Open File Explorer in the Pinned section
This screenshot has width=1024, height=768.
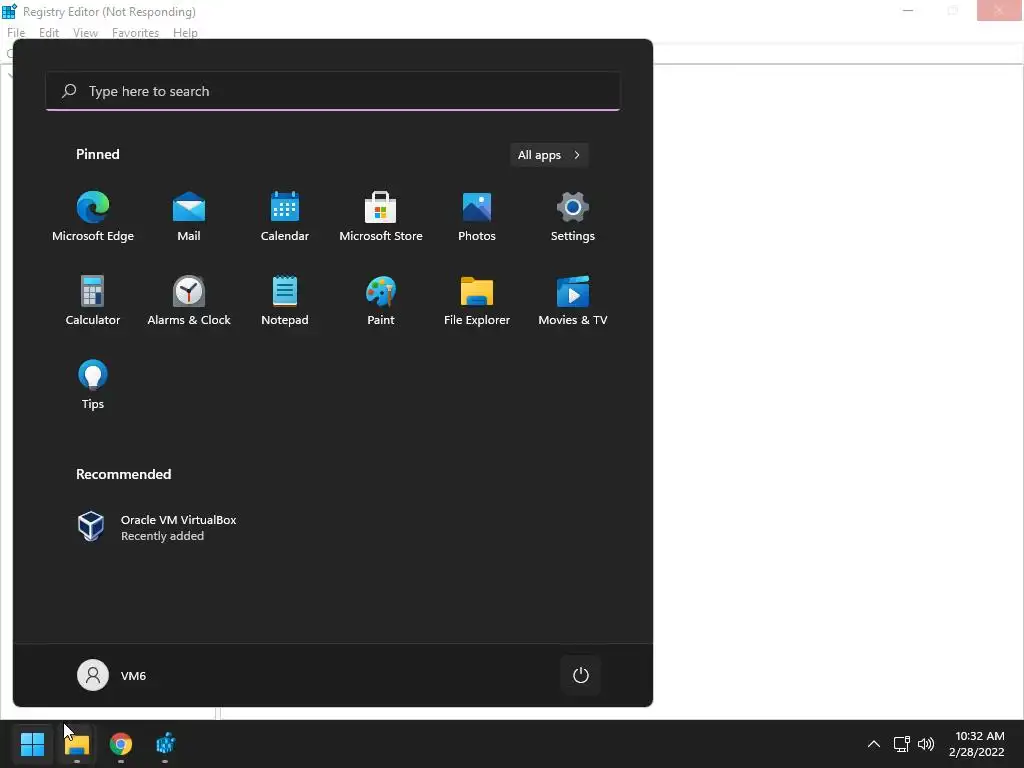(477, 301)
